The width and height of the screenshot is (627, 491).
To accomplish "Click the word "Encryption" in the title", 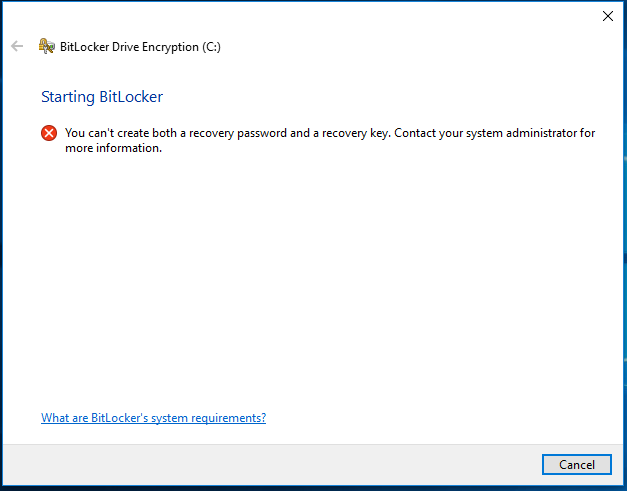I will (170, 47).
